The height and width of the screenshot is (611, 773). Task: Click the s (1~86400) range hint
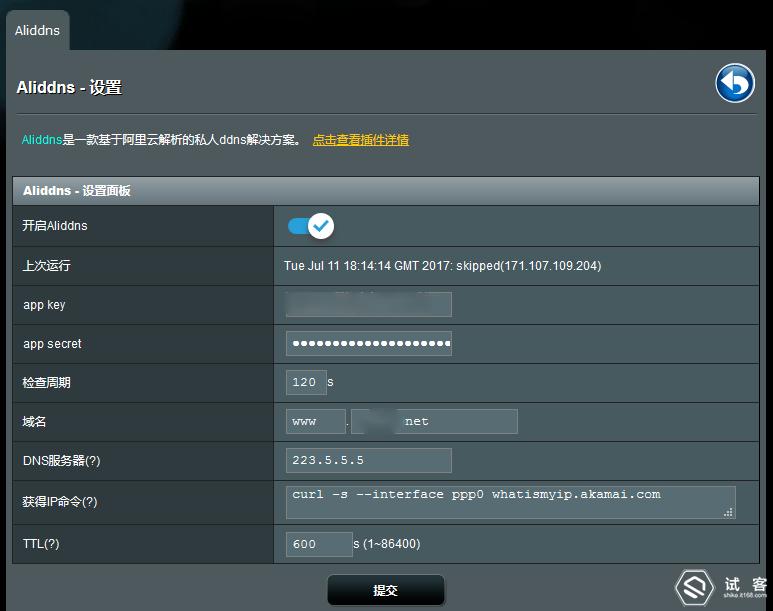pos(386,544)
